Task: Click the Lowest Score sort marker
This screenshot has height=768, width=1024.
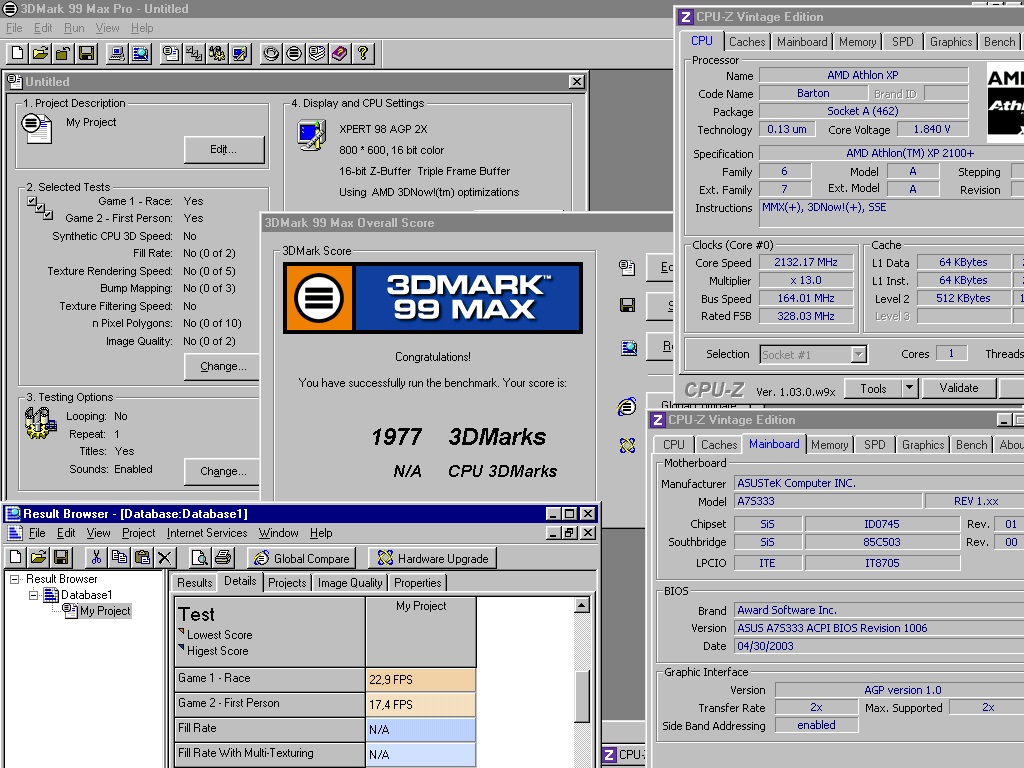Action: pos(181,632)
